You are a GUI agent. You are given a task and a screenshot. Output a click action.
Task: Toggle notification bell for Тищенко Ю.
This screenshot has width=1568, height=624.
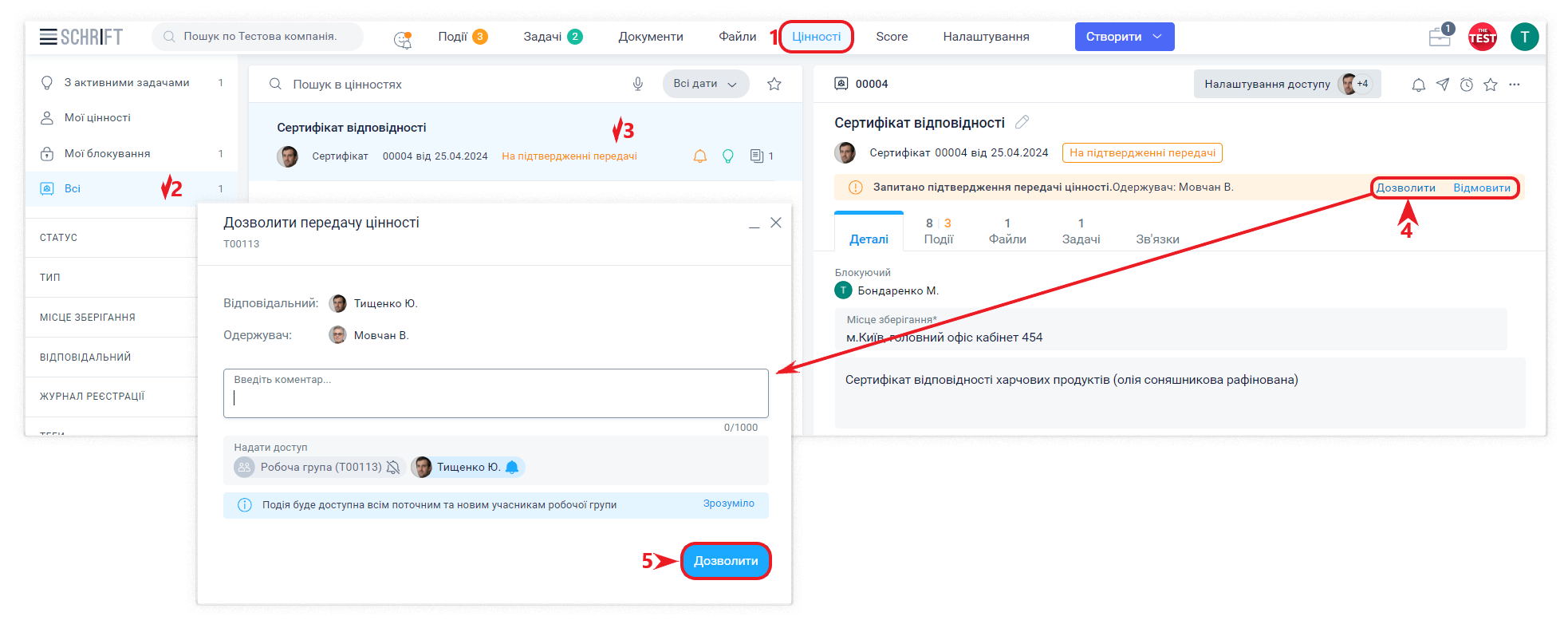coord(513,468)
